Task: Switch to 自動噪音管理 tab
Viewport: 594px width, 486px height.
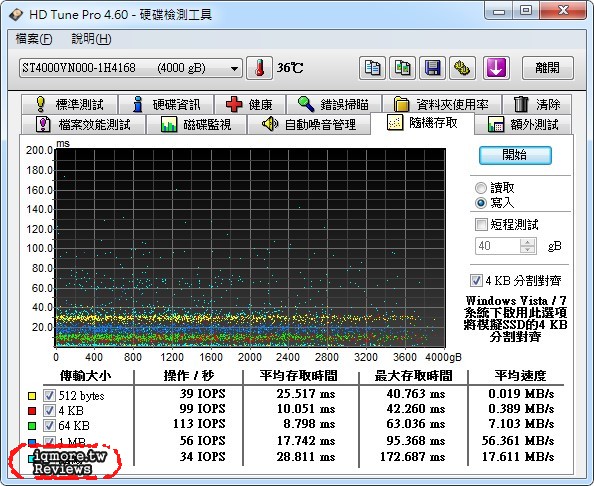Action: click(309, 124)
